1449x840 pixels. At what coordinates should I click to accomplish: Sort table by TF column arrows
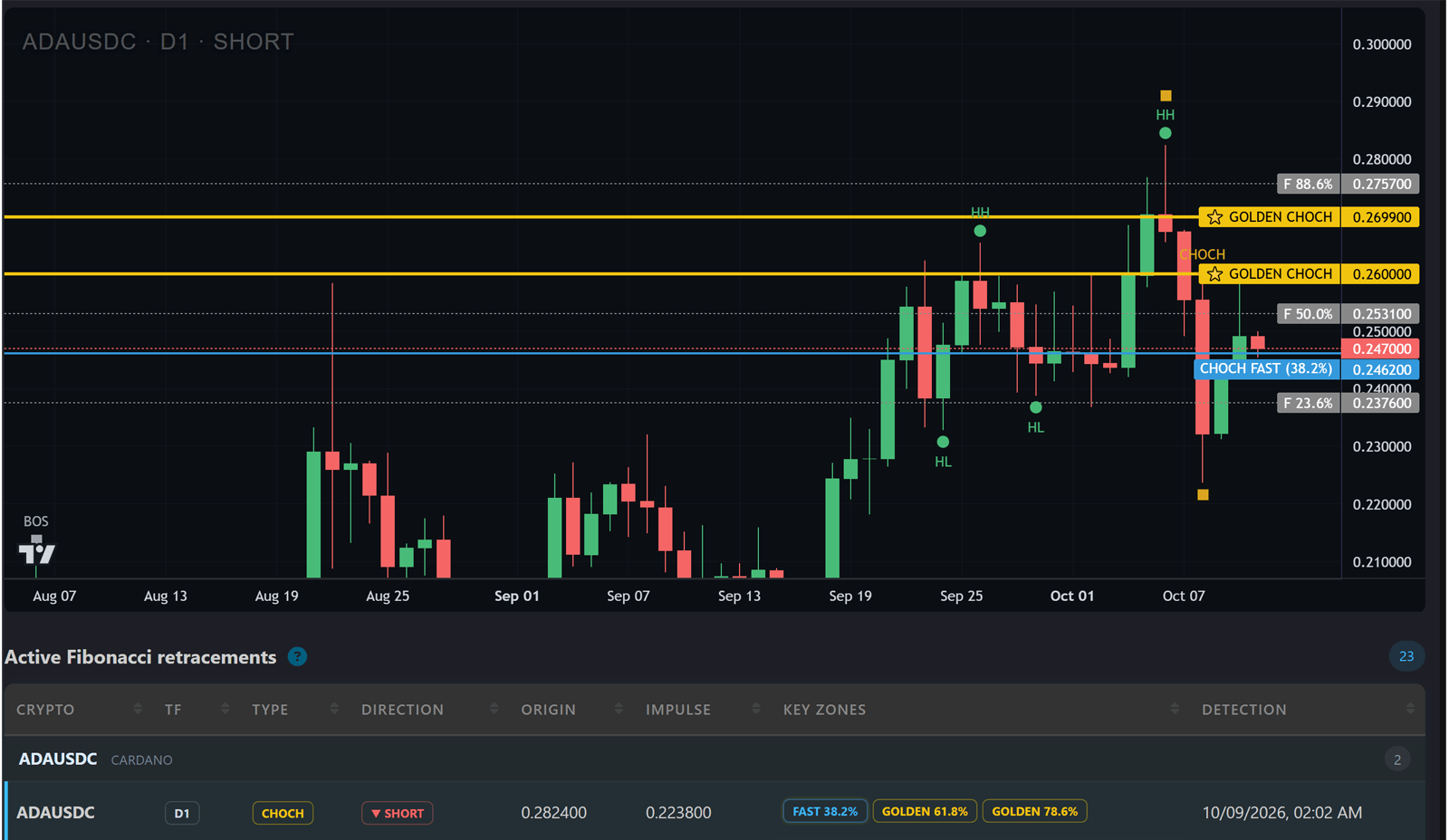pos(225,710)
